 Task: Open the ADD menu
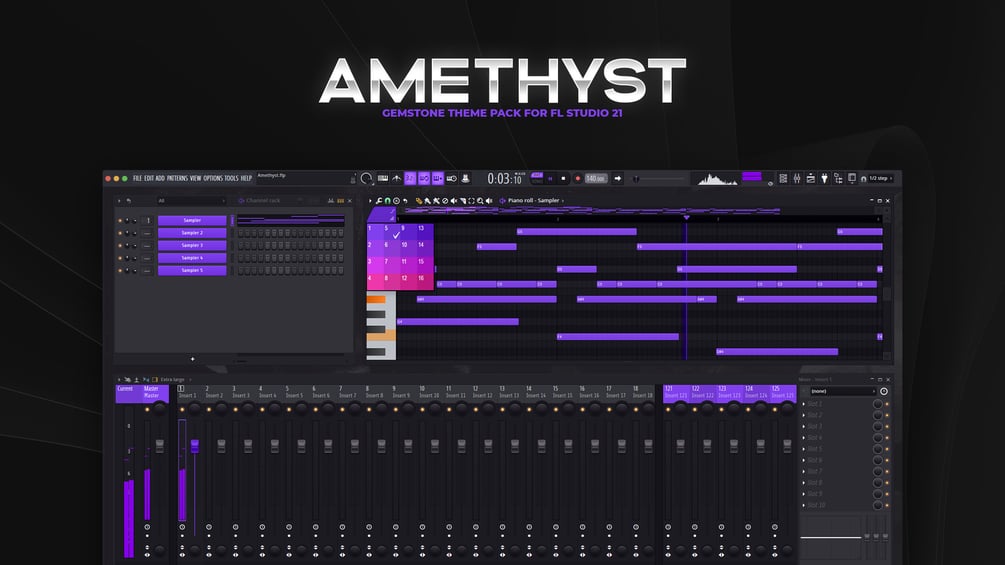[x=160, y=179]
